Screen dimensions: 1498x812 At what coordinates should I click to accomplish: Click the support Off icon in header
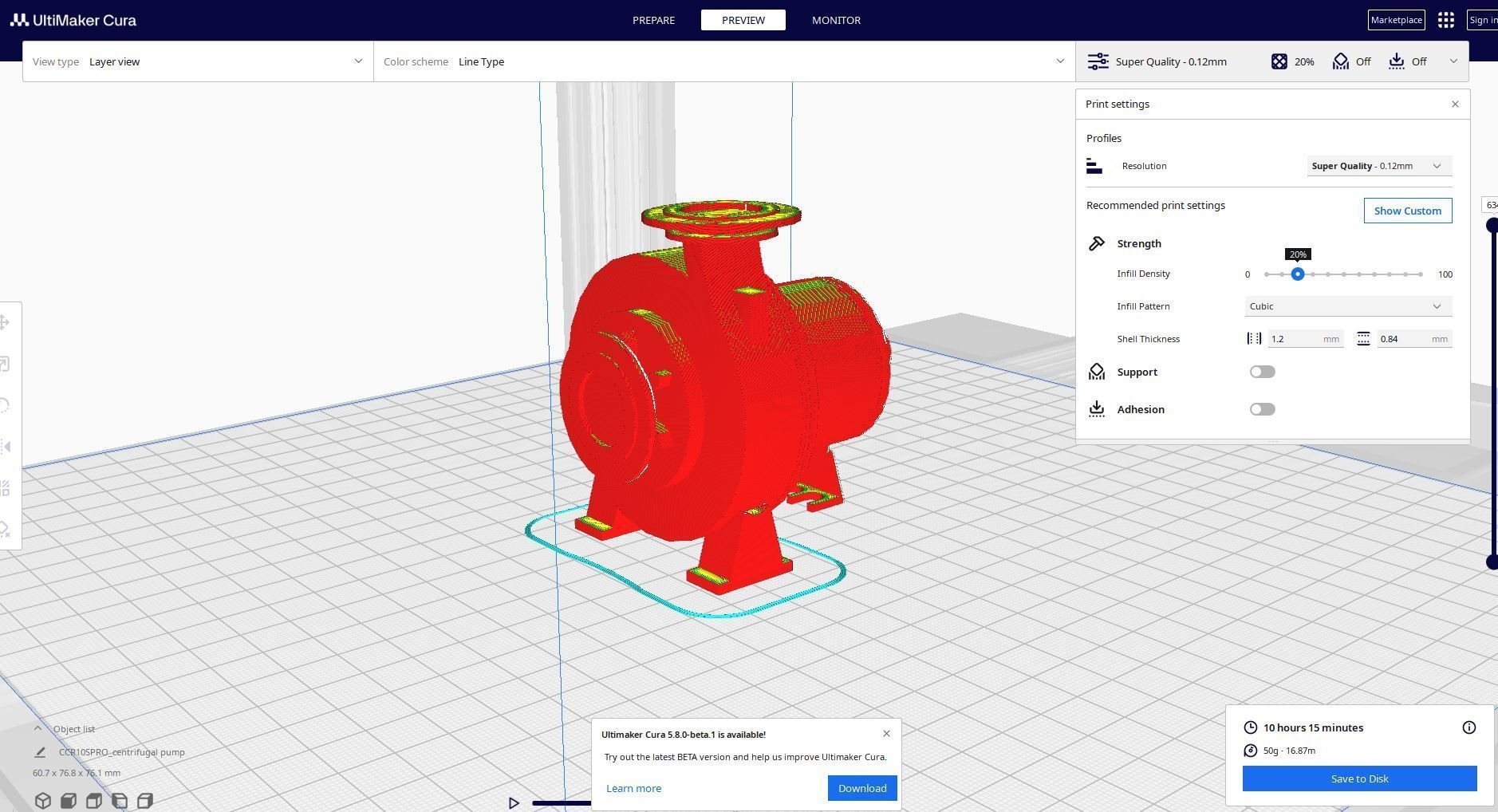click(x=1340, y=61)
